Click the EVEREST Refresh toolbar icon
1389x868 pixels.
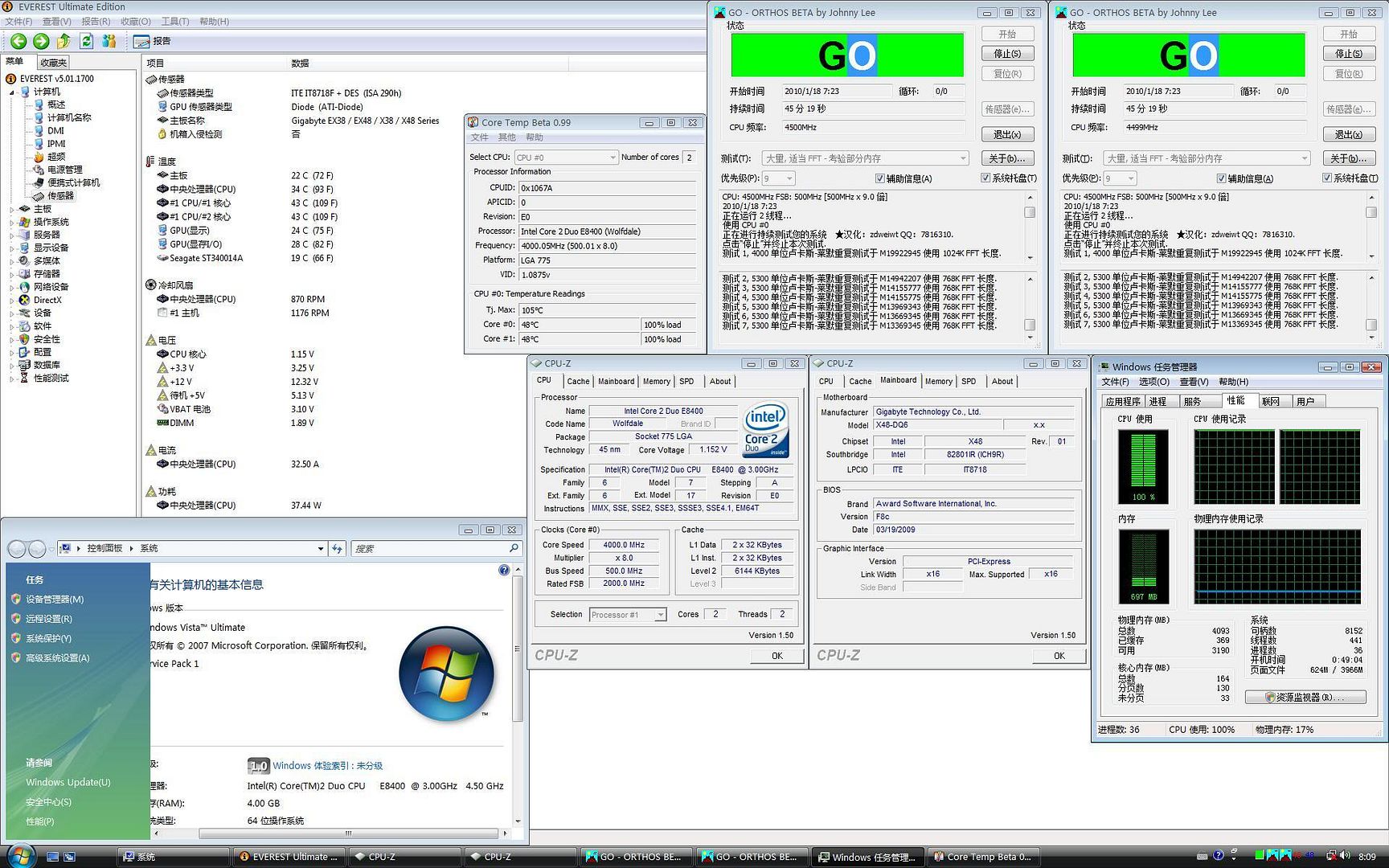[x=86, y=41]
